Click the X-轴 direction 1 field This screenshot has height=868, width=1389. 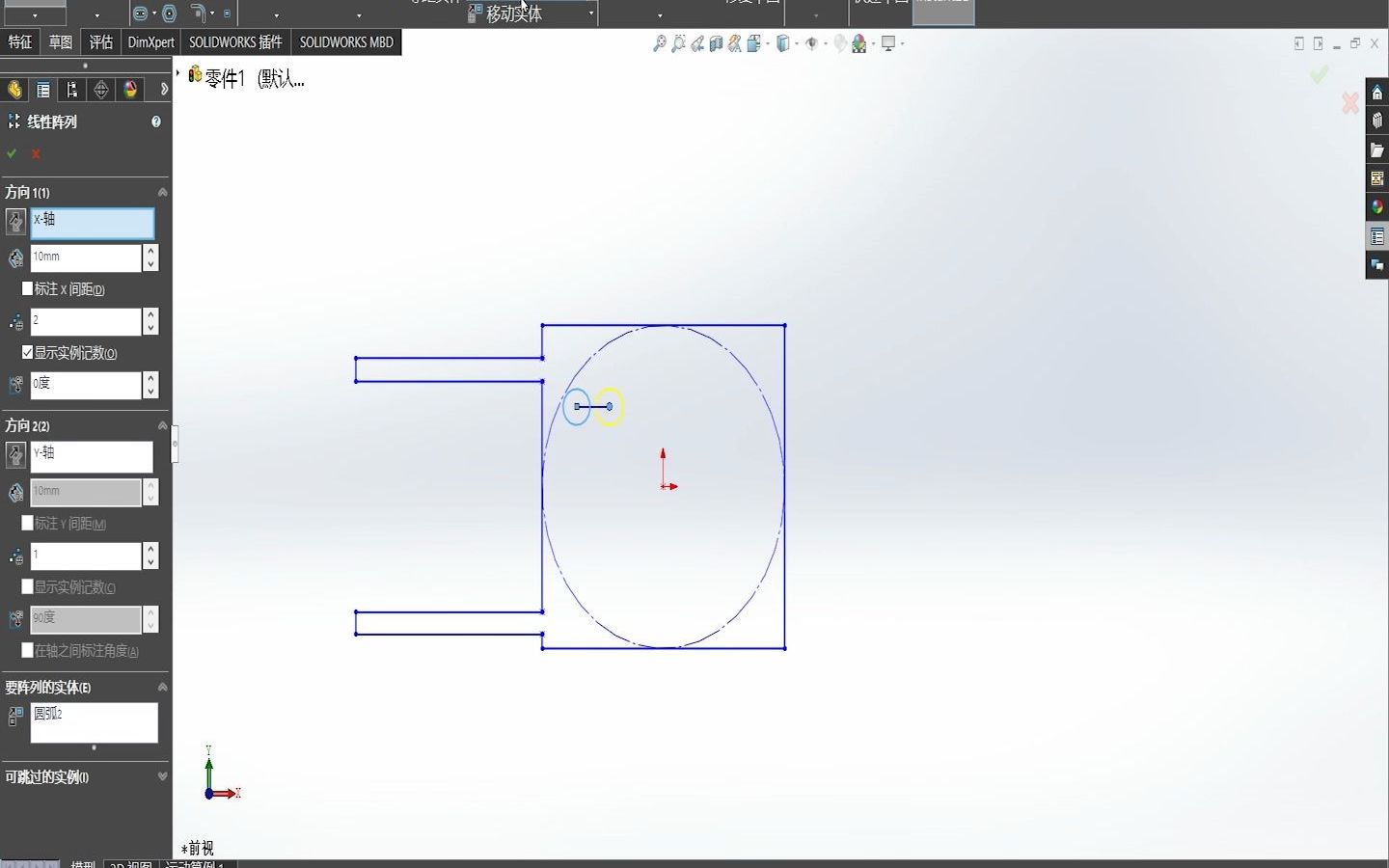click(x=93, y=223)
